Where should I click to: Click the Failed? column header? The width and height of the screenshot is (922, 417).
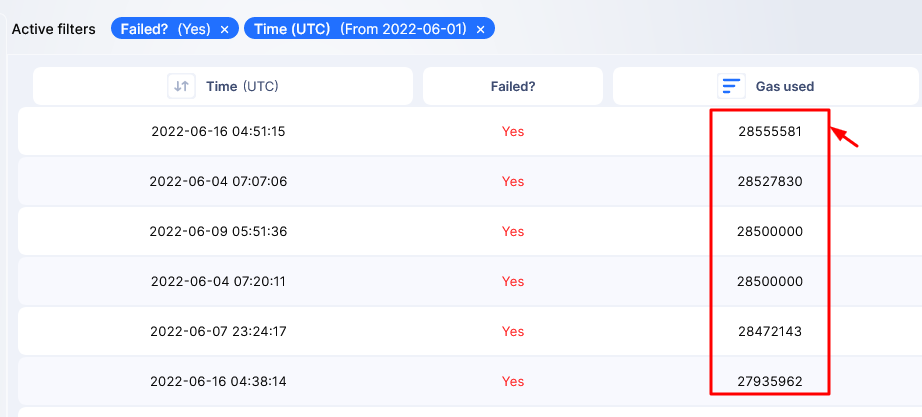click(513, 86)
